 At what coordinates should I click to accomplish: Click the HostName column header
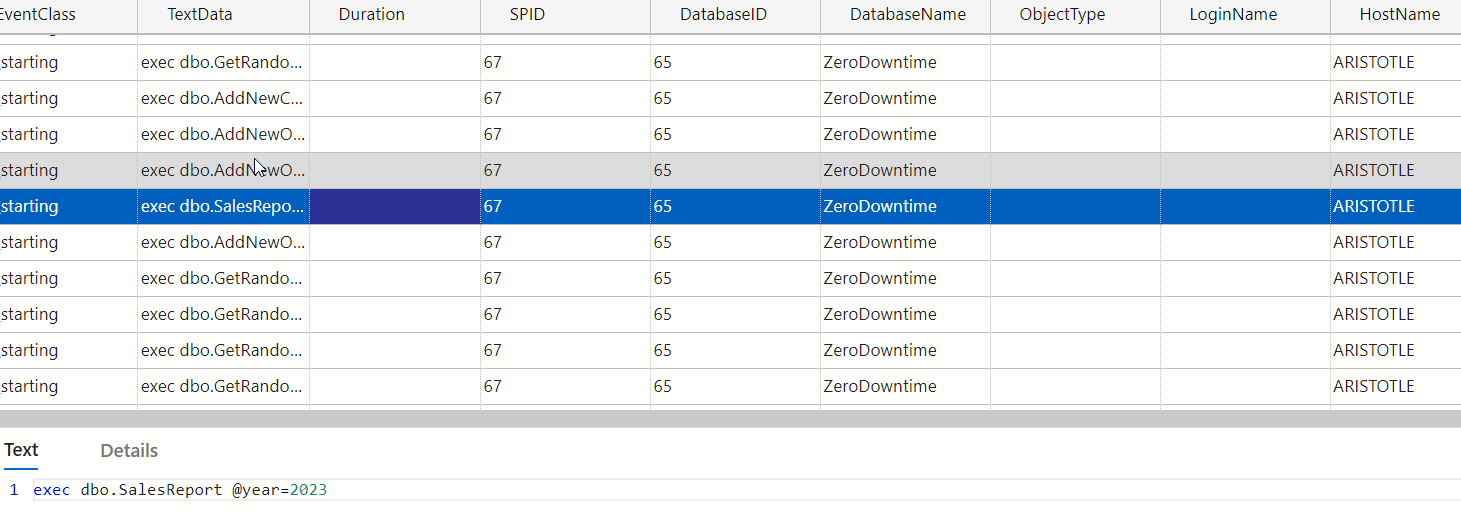click(1400, 15)
